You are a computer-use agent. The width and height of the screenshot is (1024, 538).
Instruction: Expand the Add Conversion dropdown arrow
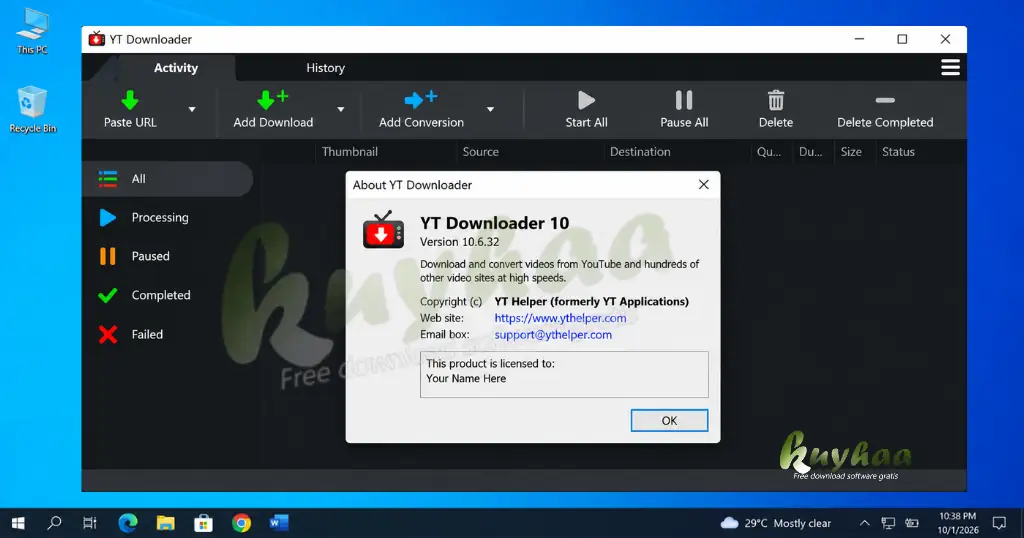[490, 110]
